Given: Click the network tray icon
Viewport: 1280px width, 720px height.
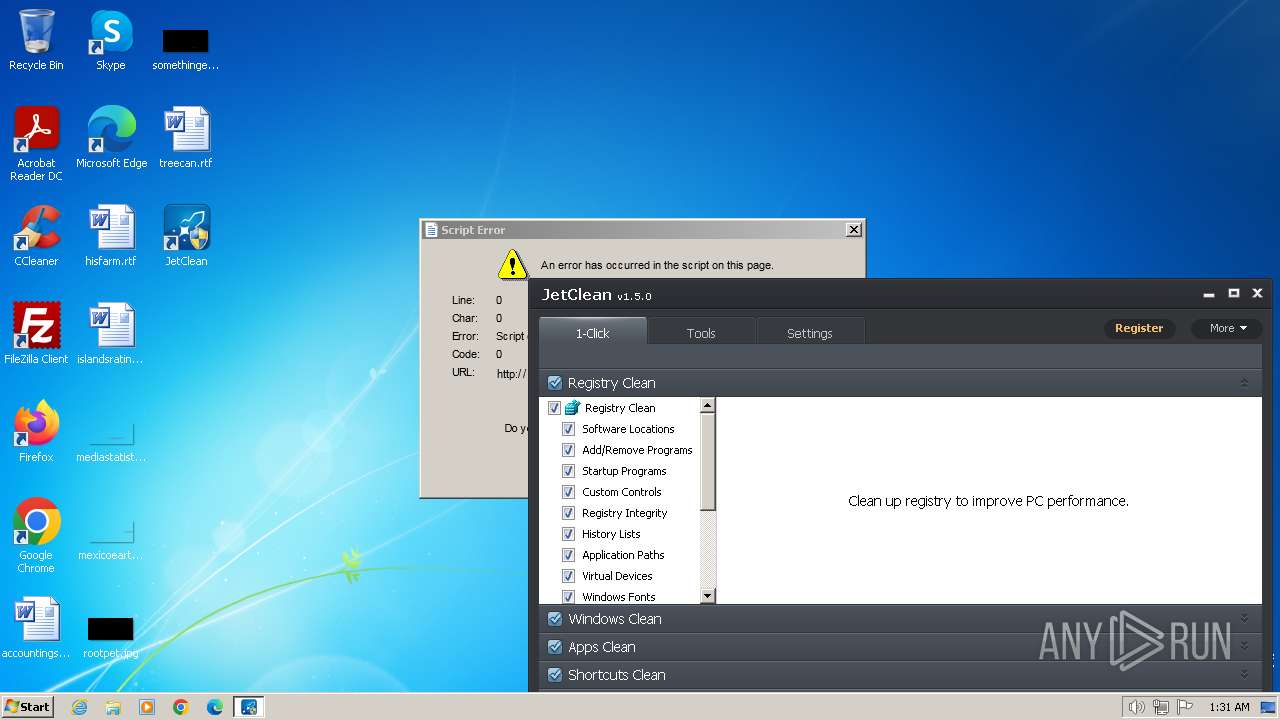Looking at the screenshot, I should 1161,707.
